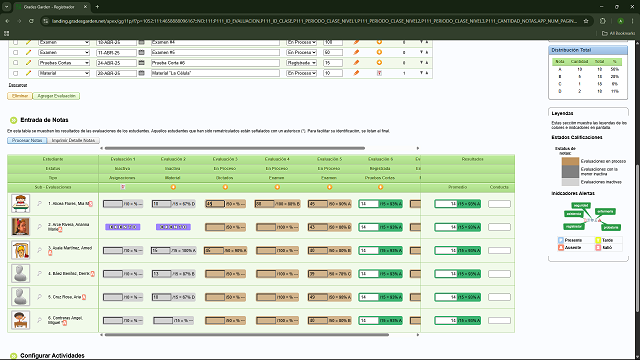Click the sub-evaluation icon under Evaluación 1

pyautogui.click(x=122, y=187)
